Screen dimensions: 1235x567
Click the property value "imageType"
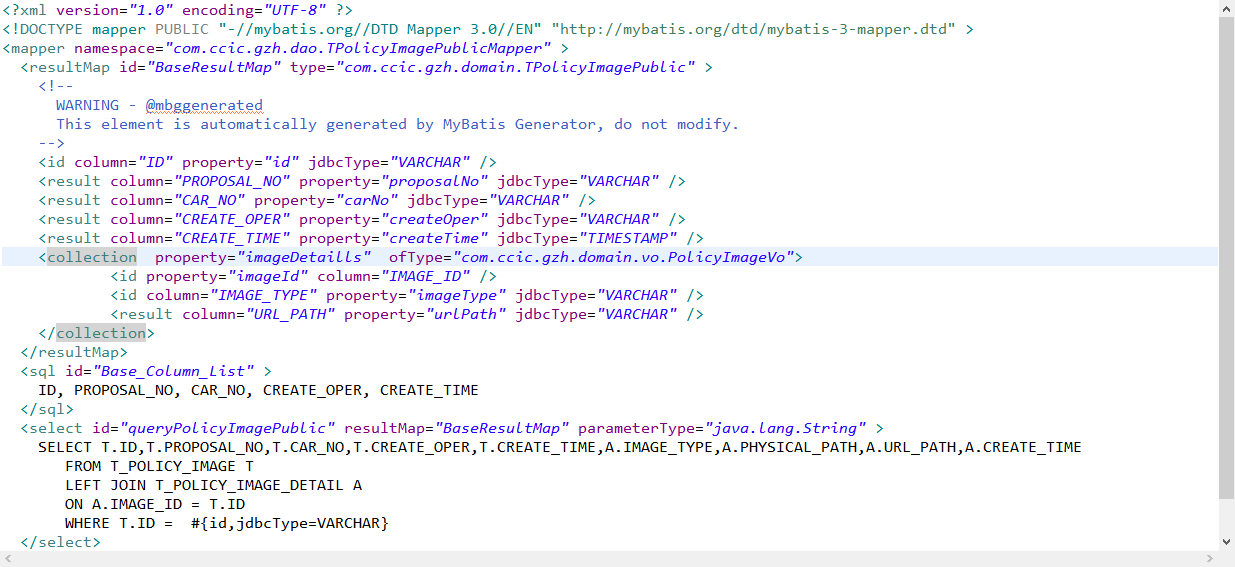457,295
